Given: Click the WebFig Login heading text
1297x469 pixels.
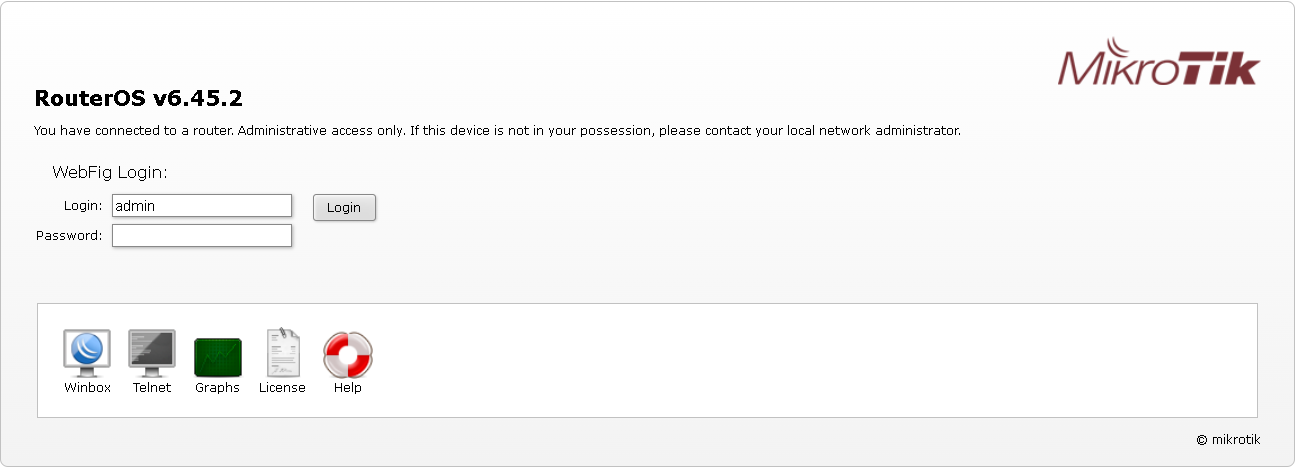Looking at the screenshot, I should (x=109, y=173).
